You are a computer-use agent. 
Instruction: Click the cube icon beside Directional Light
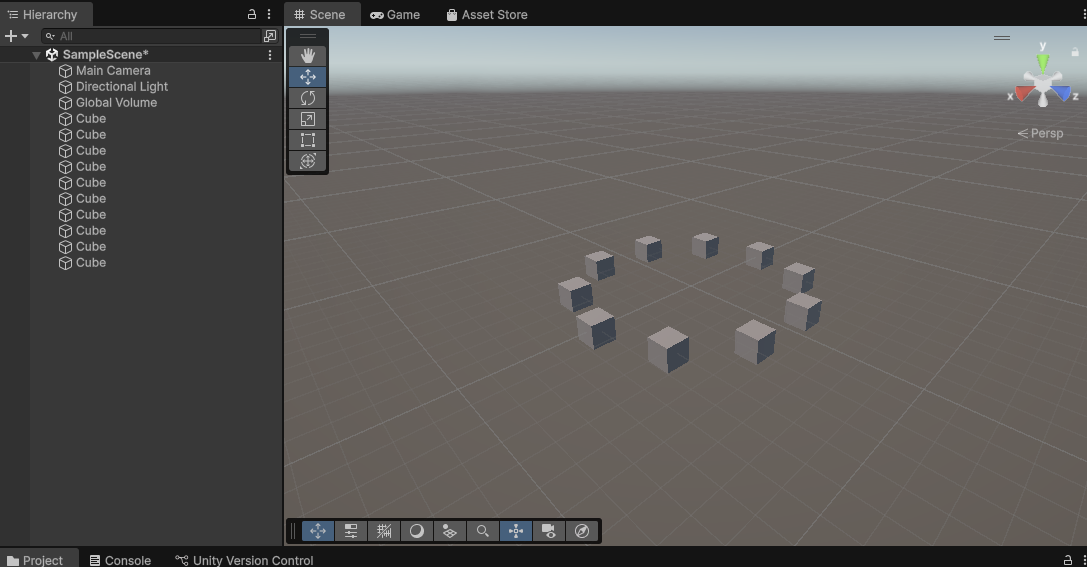tap(65, 87)
